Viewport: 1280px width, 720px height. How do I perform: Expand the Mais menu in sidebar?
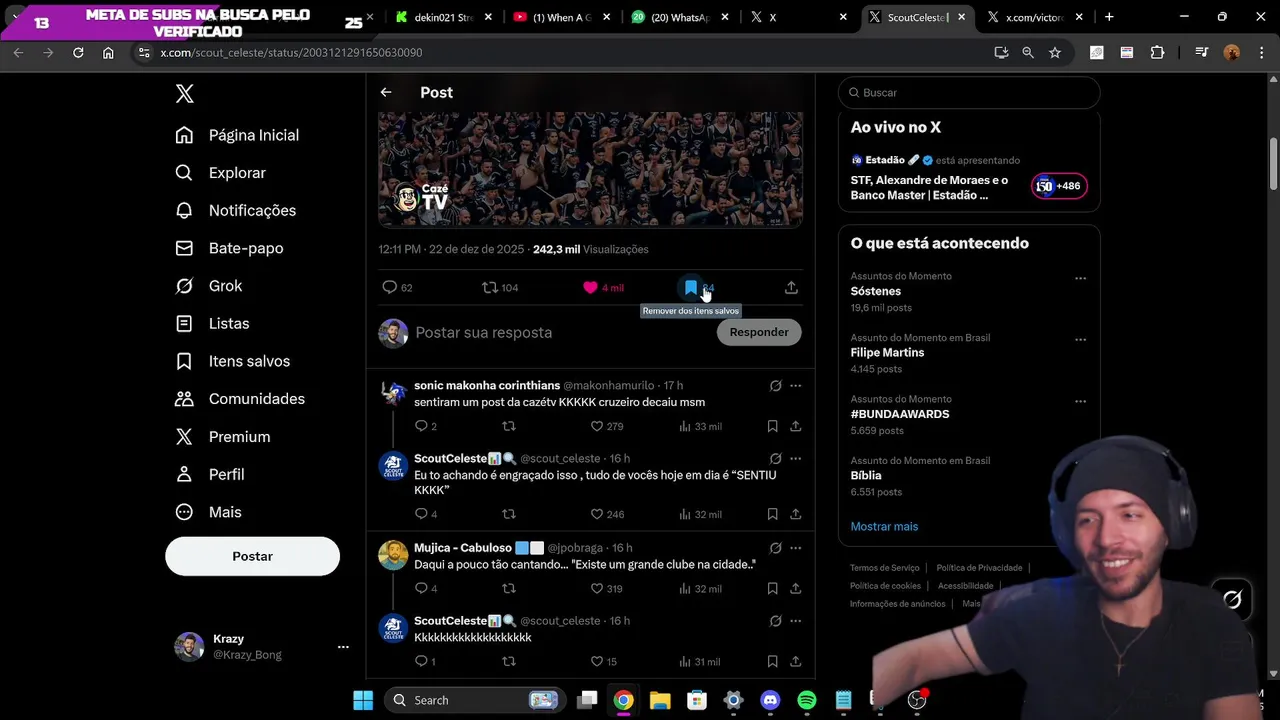208,512
